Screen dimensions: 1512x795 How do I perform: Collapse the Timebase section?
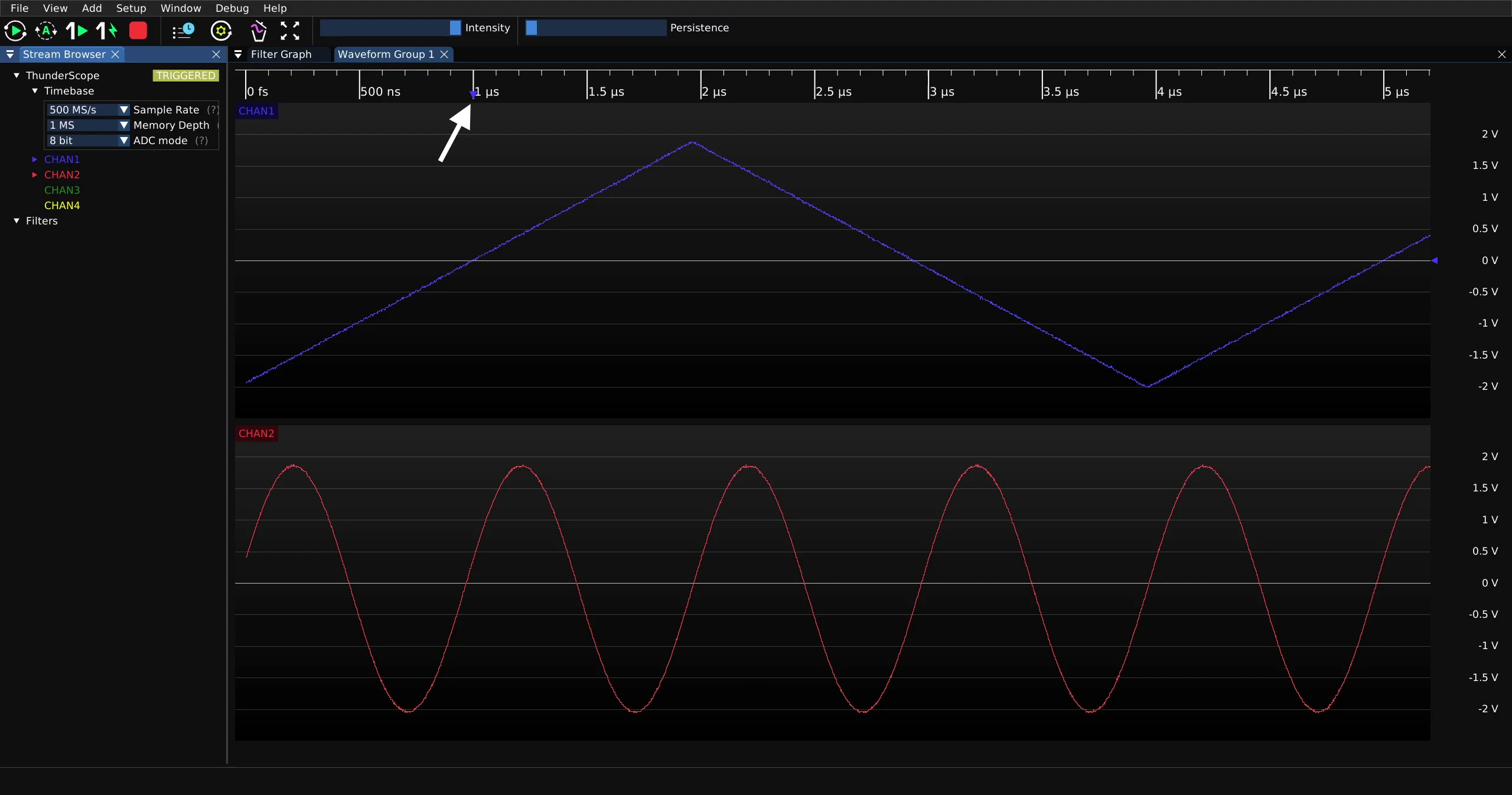[35, 91]
